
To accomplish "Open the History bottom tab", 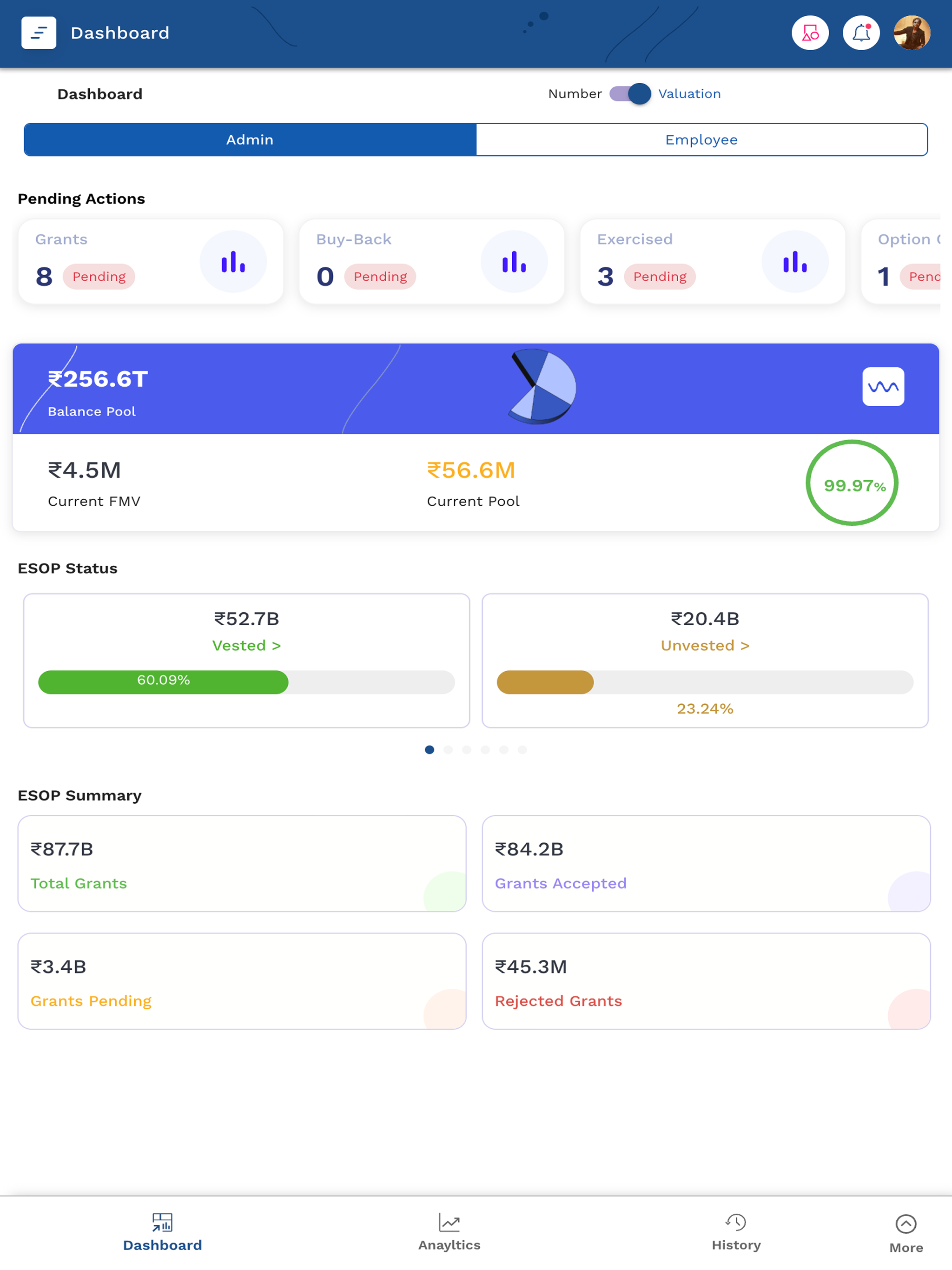I will pyautogui.click(x=735, y=1232).
